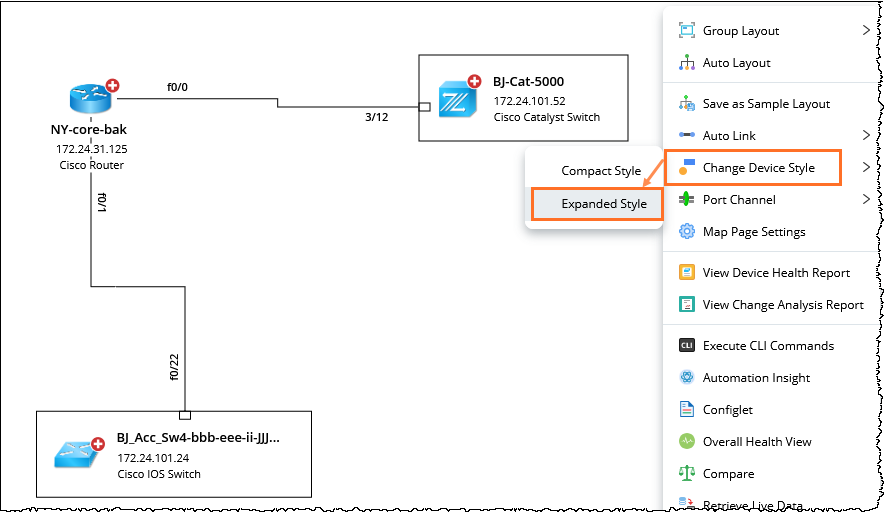
Task: Choose Expanded Style from submenu
Action: point(603,204)
